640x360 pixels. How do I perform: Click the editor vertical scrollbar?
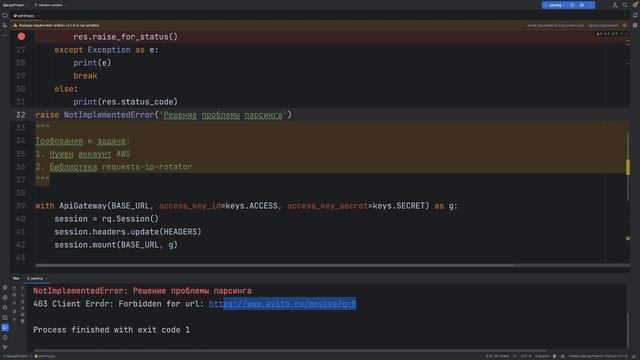point(628,167)
